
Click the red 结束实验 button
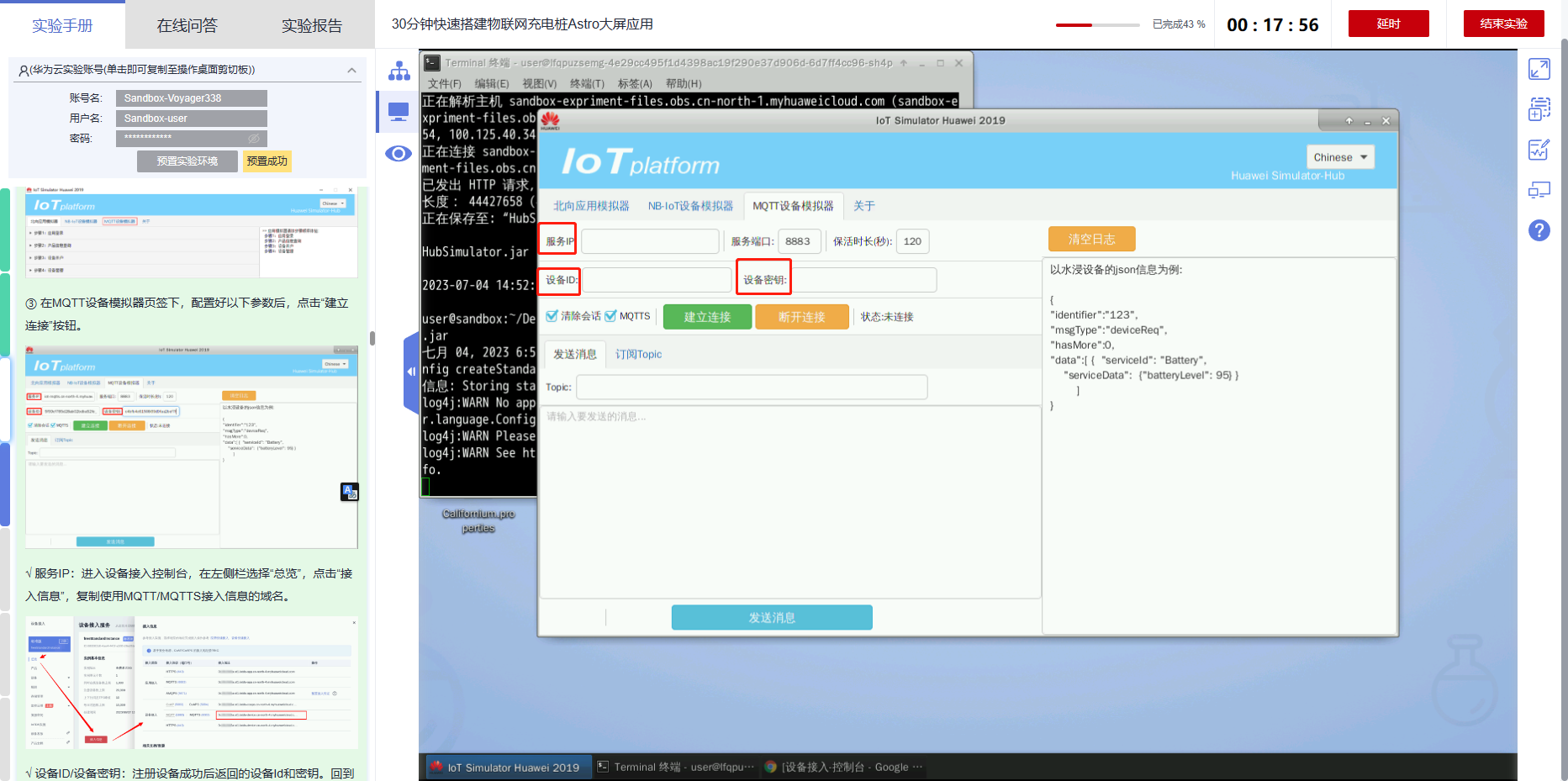click(x=1504, y=24)
